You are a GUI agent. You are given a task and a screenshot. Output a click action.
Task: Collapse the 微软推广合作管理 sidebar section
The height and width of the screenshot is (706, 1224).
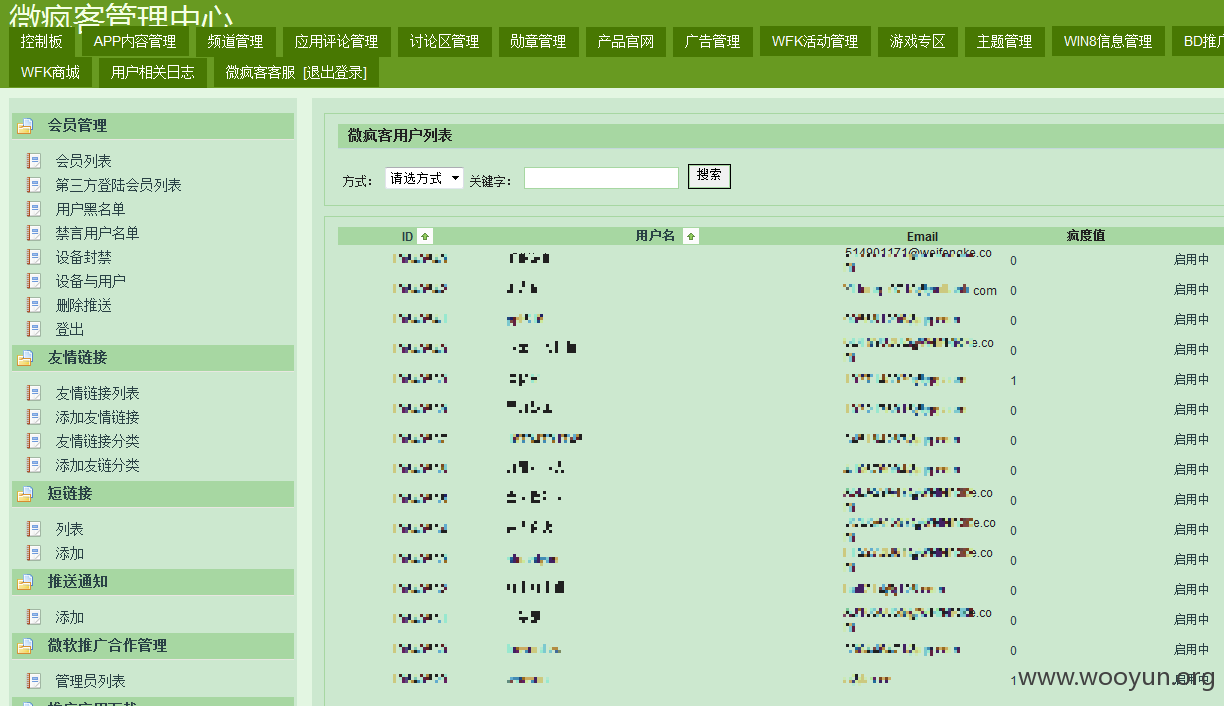click(x=153, y=646)
